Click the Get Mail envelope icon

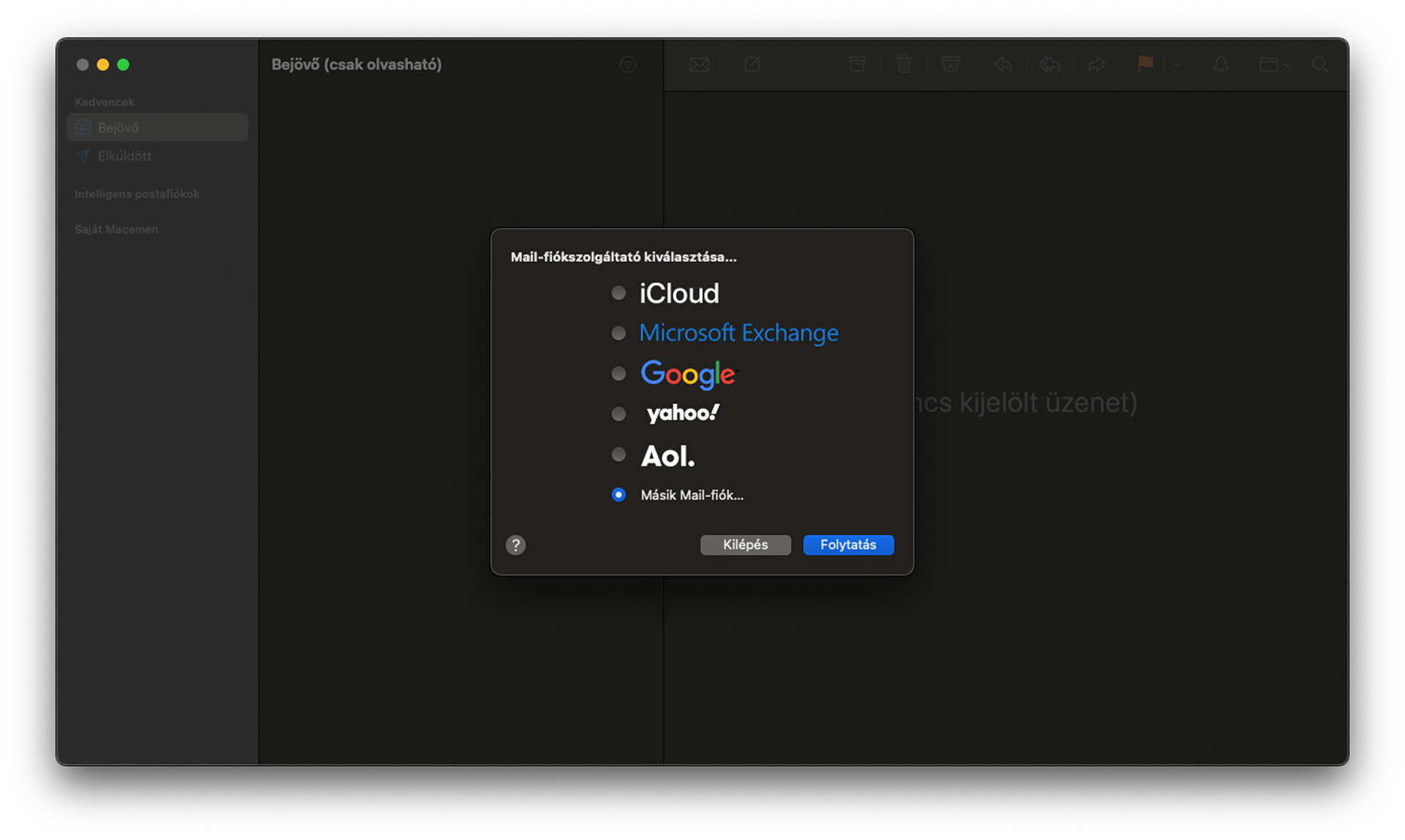pos(699,64)
